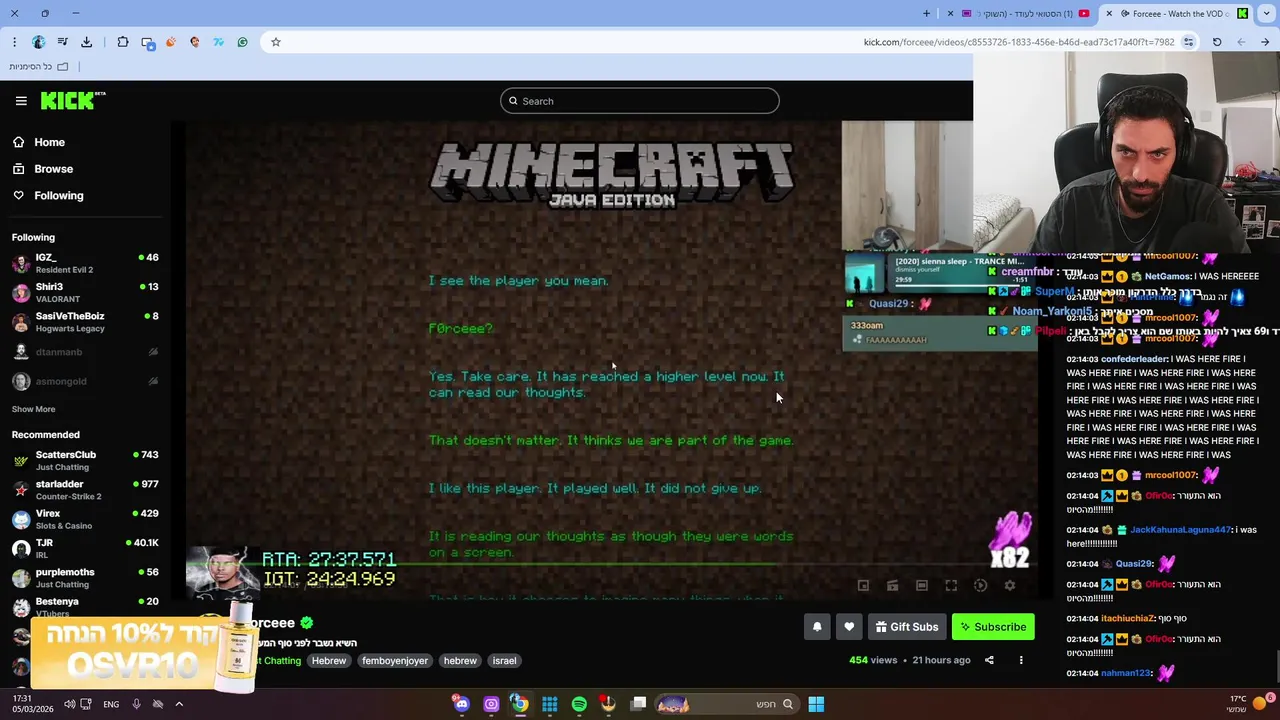Open playback speed control in player
Viewport: 1280px width, 720px height.
[x=981, y=586]
